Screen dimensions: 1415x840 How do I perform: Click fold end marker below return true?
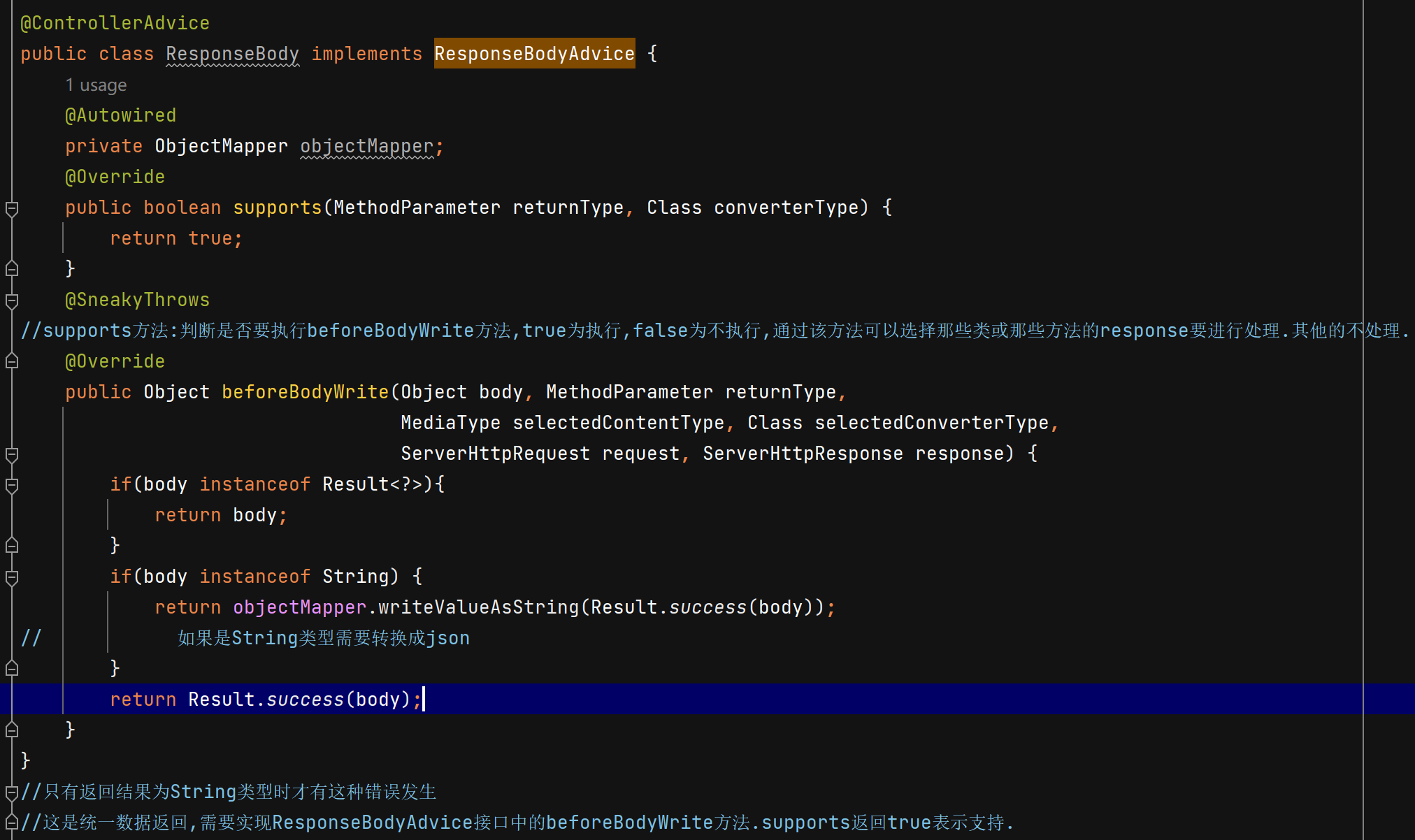(x=12, y=268)
